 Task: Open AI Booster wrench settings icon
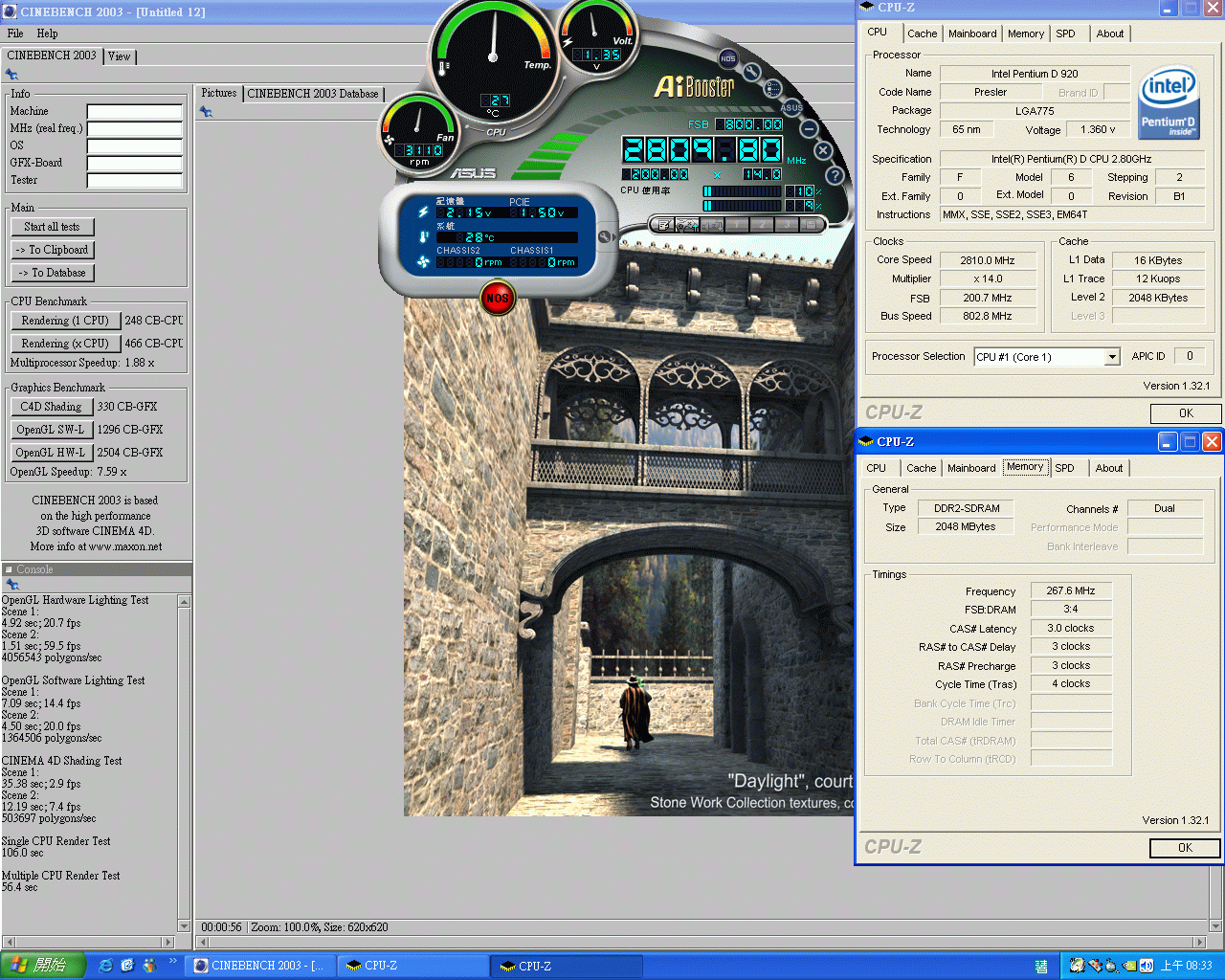pos(752,71)
